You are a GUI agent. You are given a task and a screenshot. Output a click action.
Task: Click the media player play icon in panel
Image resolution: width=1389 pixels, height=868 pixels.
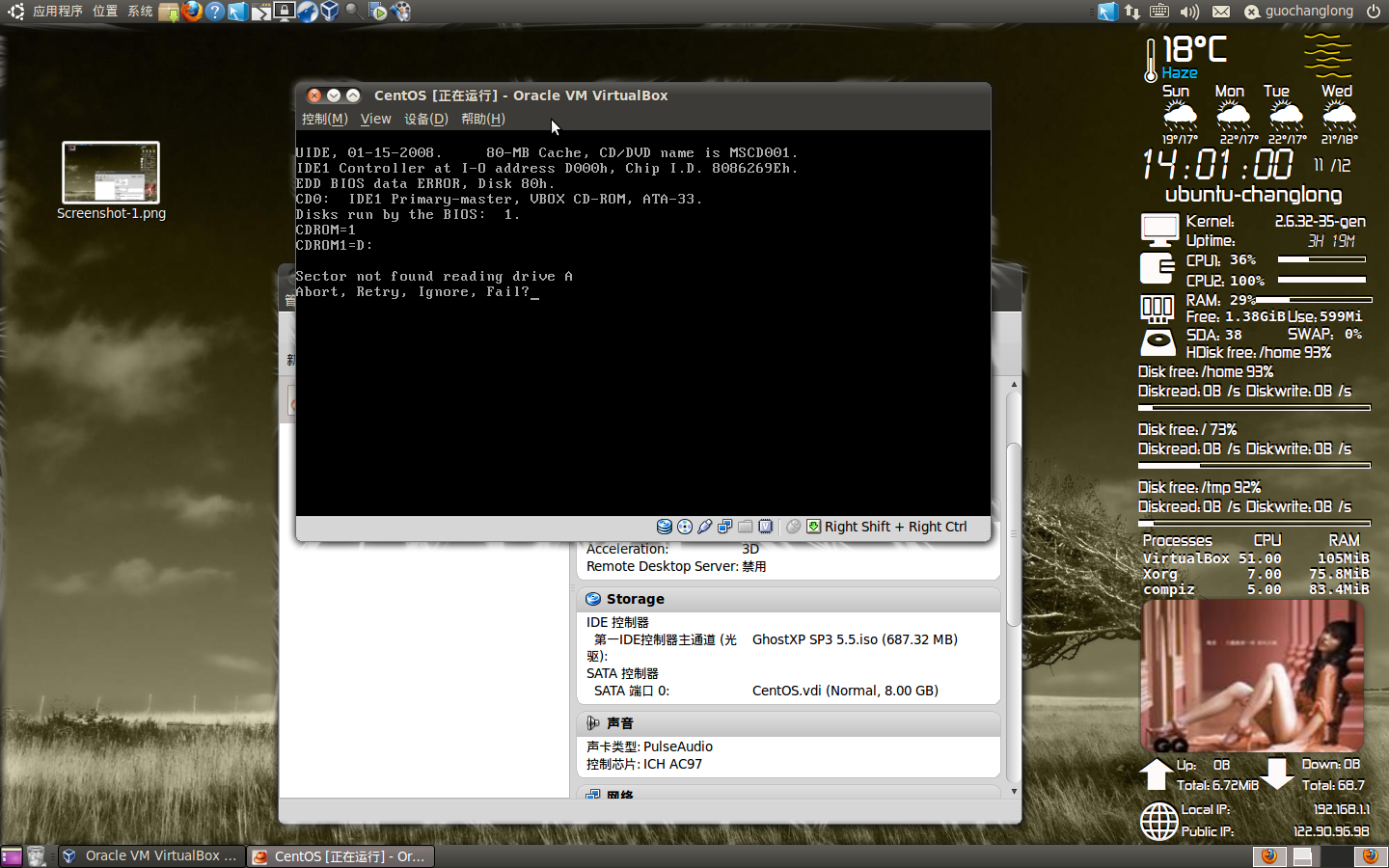(377, 12)
